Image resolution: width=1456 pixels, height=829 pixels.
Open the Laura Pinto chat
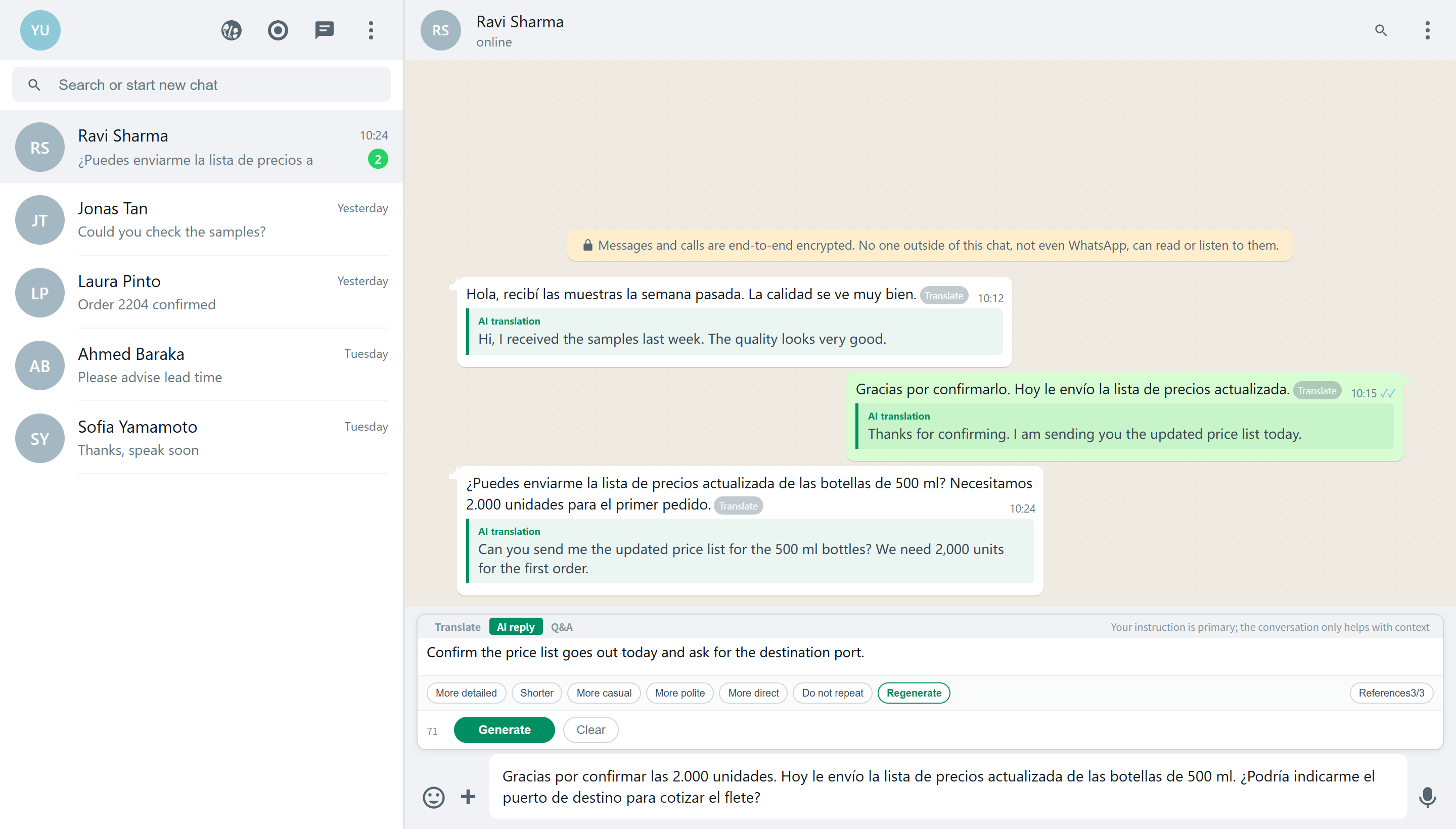click(x=202, y=293)
